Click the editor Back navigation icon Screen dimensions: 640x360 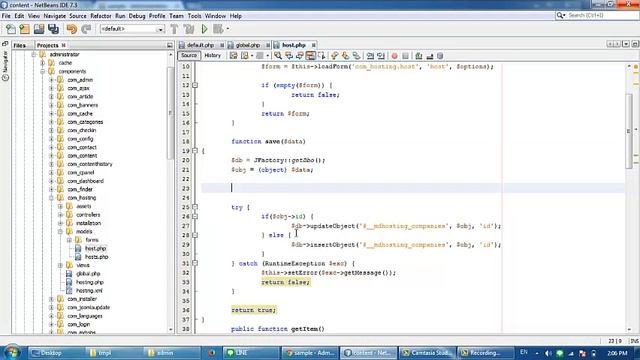(244, 56)
